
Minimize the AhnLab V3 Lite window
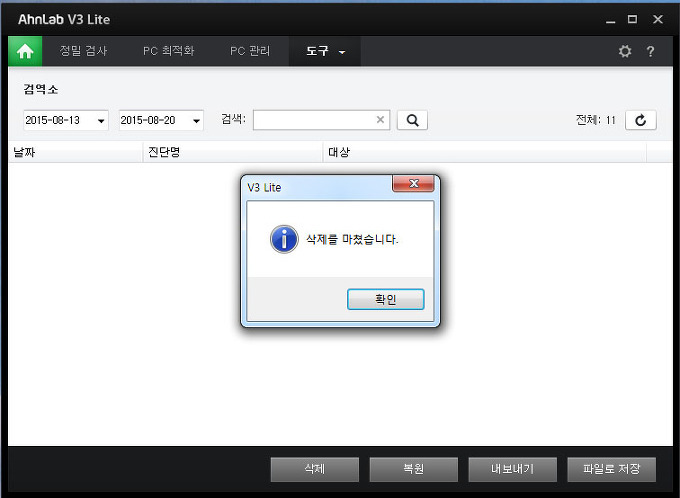pos(611,20)
